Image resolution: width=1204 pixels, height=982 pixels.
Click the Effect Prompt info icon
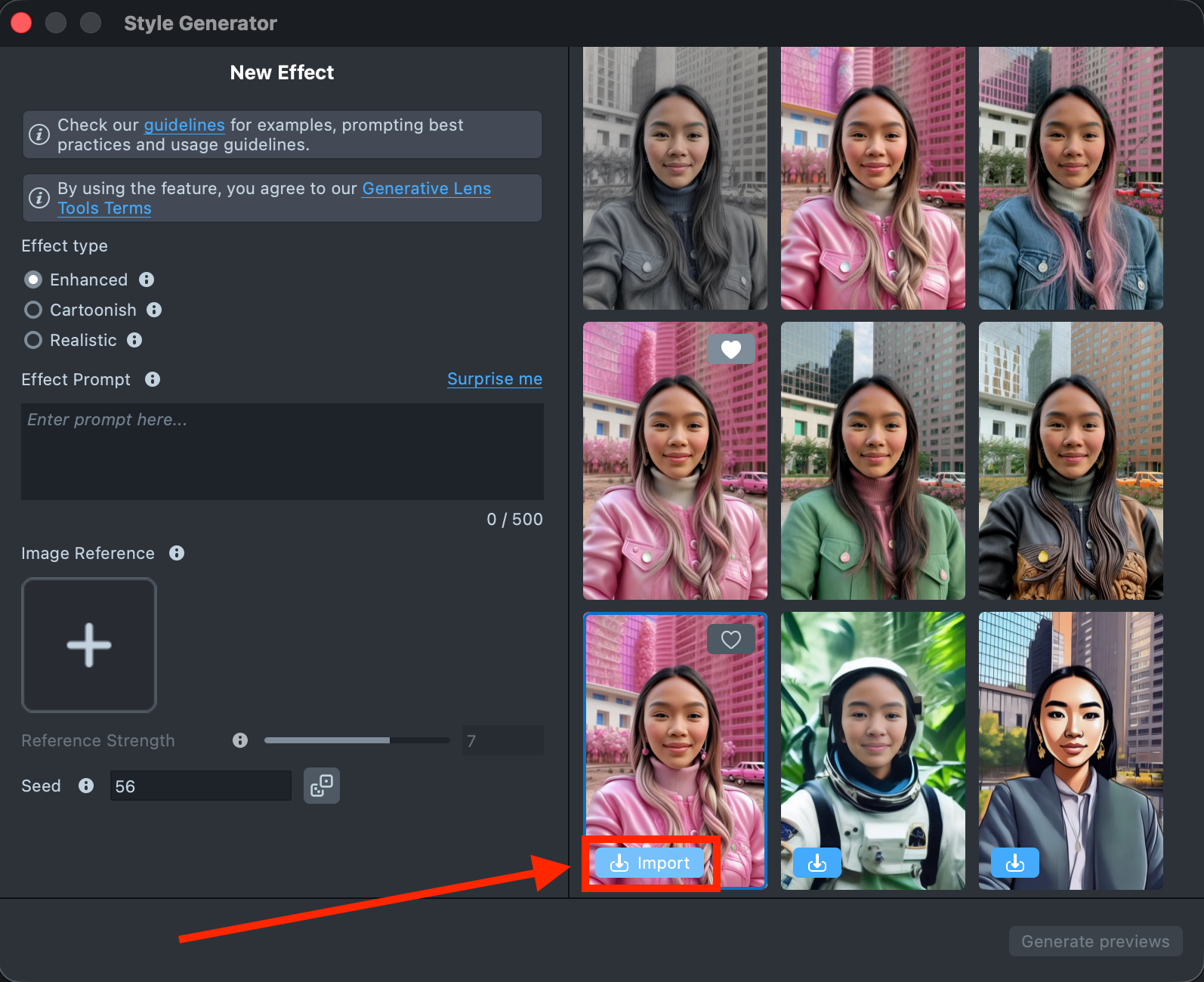[153, 379]
